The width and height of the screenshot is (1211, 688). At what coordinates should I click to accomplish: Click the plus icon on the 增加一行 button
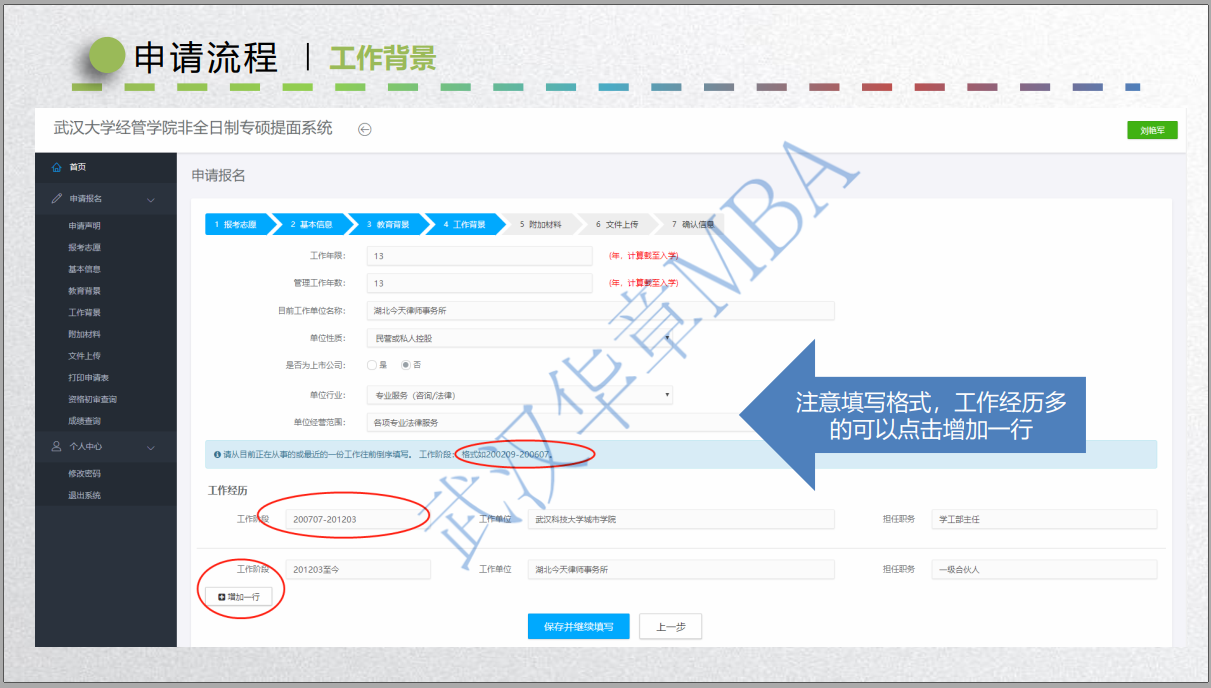tap(222, 596)
